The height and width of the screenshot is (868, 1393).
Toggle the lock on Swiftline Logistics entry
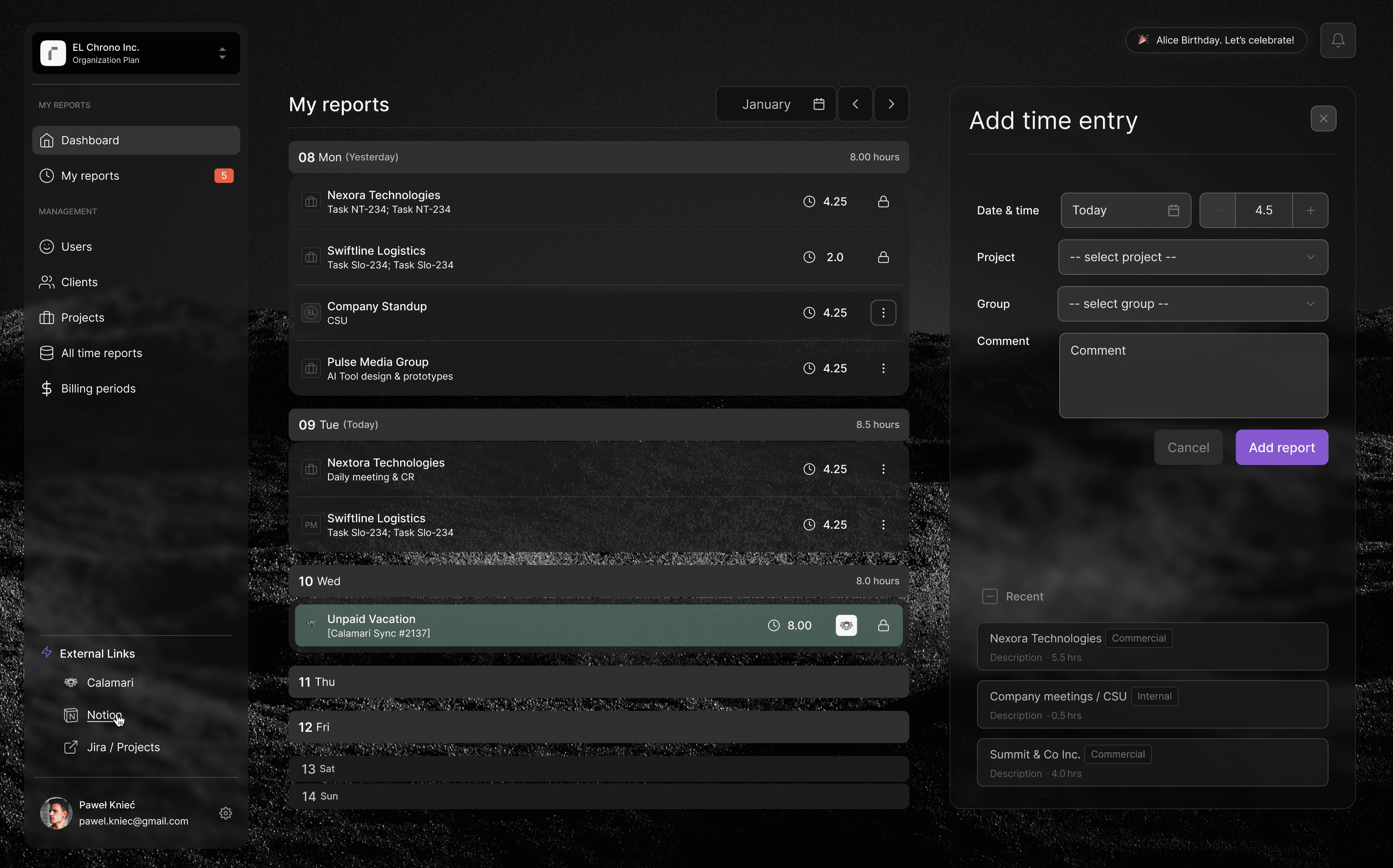(x=883, y=257)
